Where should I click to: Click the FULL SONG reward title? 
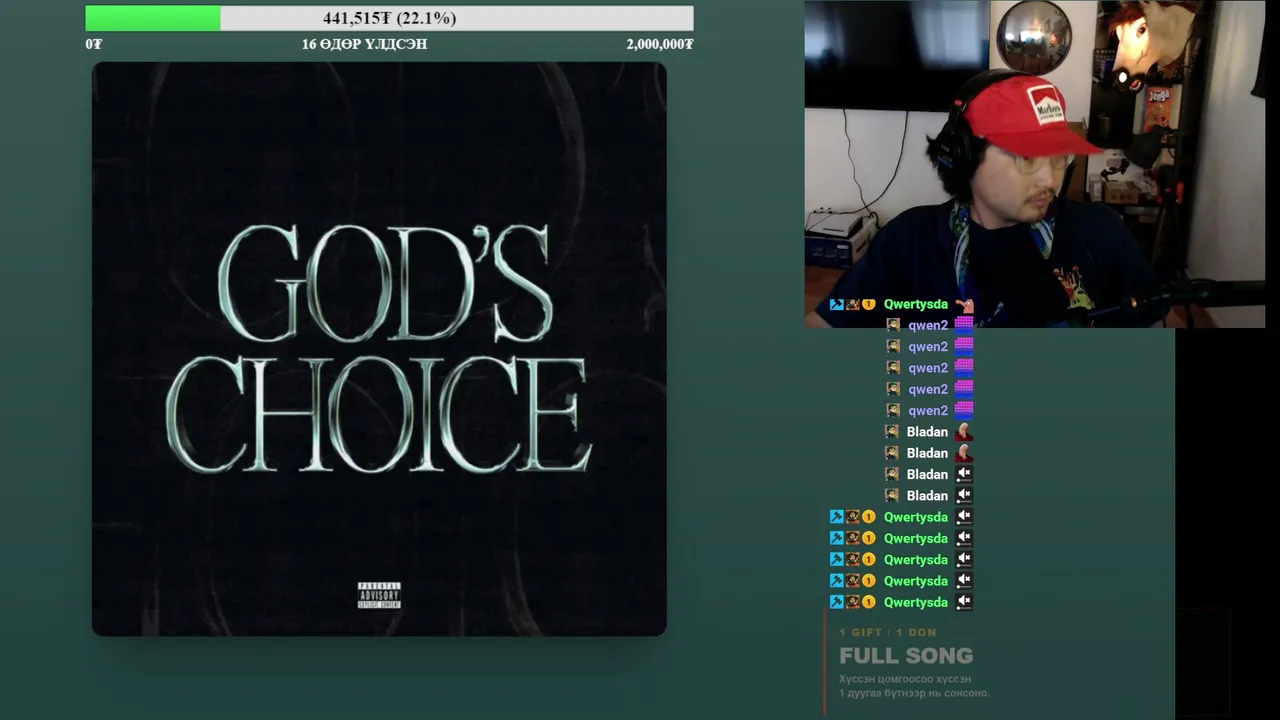pos(906,656)
